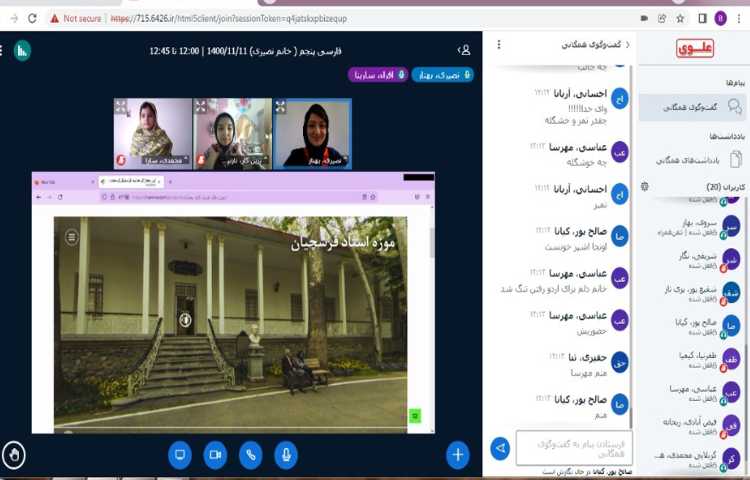Reload page in Chrome toolbar

tap(32, 18)
